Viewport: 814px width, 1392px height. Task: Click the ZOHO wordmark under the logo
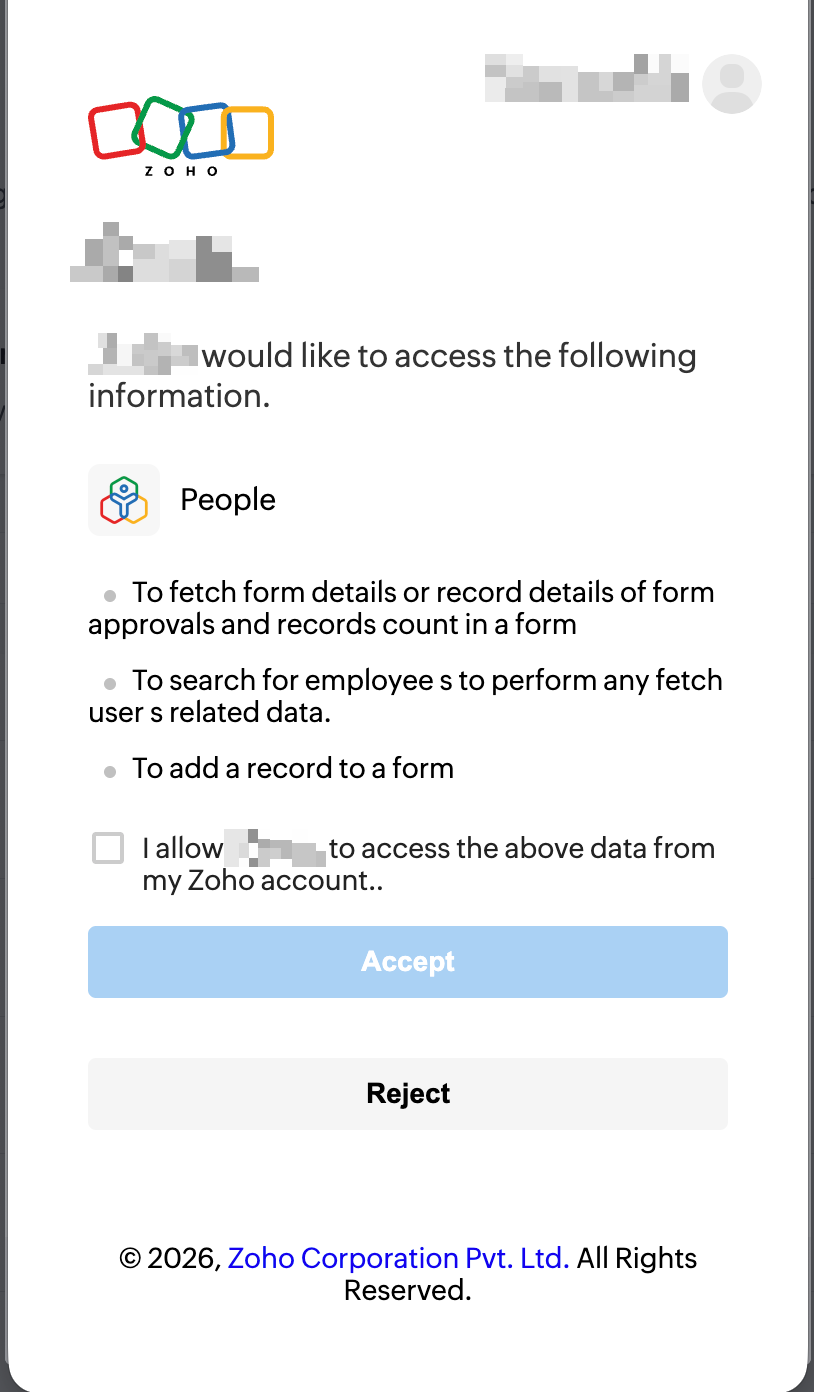[181, 171]
